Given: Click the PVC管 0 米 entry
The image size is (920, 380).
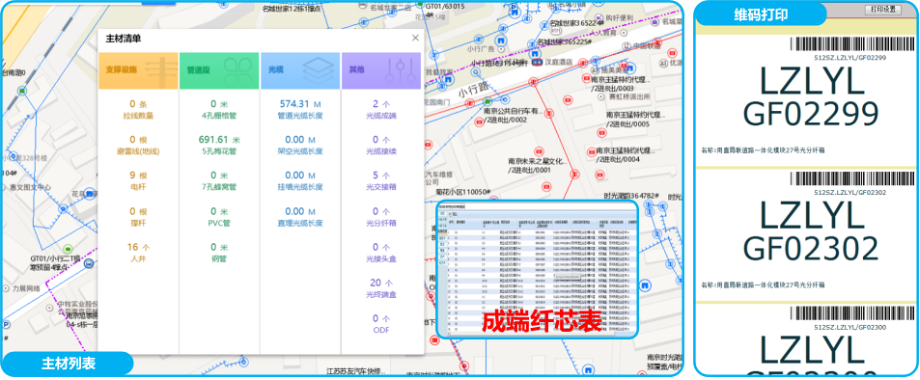Looking at the screenshot, I should click(219, 216).
